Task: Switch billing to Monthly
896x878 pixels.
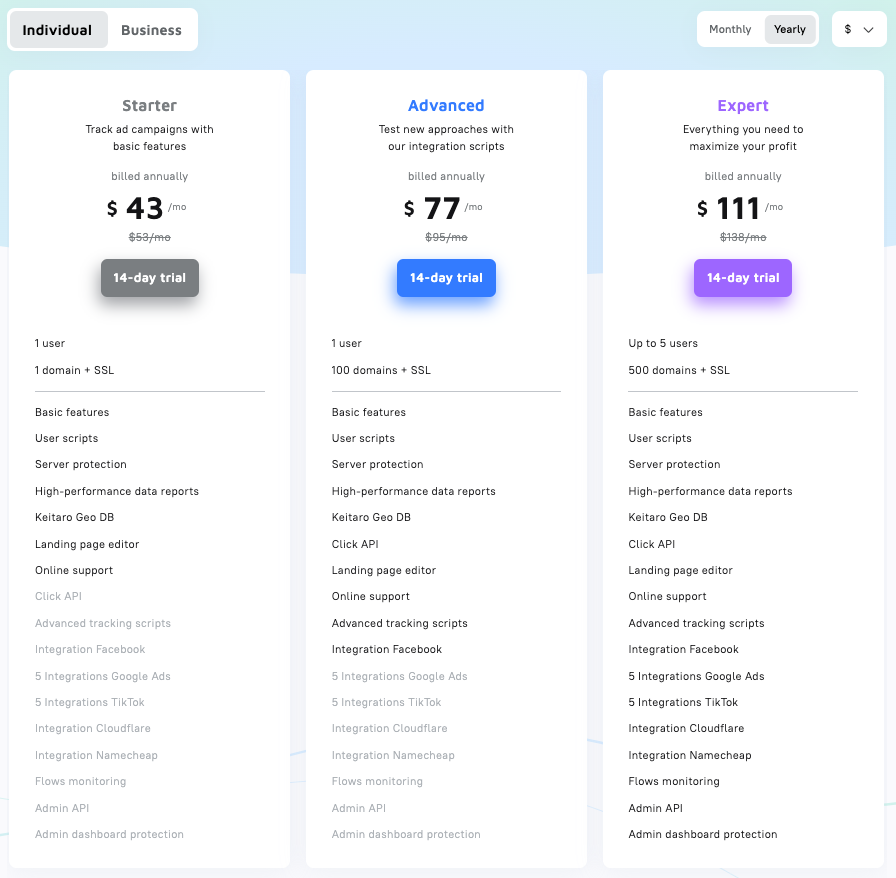Action: pos(730,29)
